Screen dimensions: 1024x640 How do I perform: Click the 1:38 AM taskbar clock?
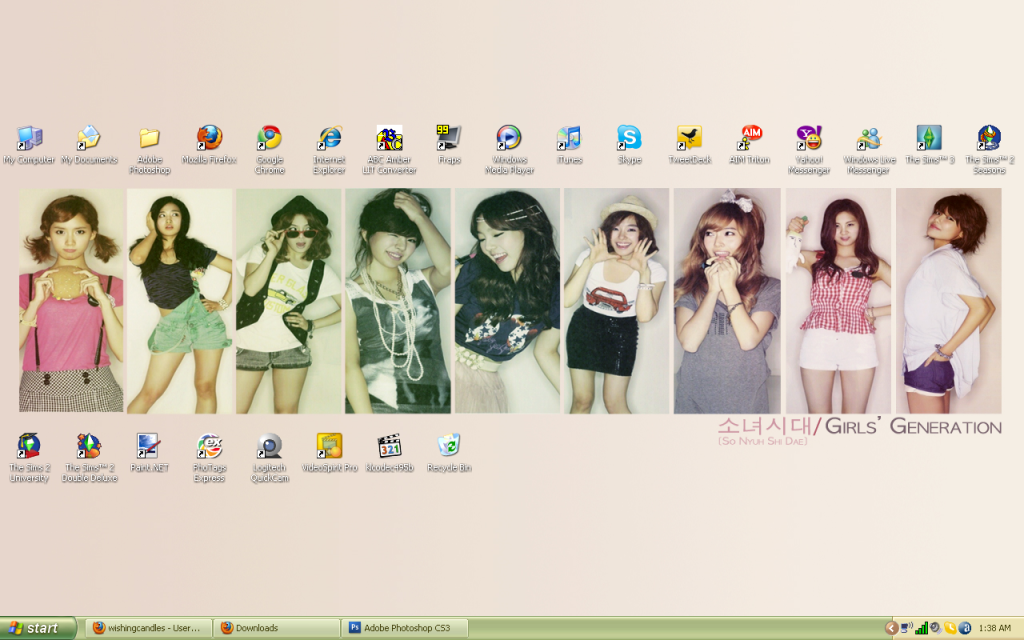tap(995, 628)
